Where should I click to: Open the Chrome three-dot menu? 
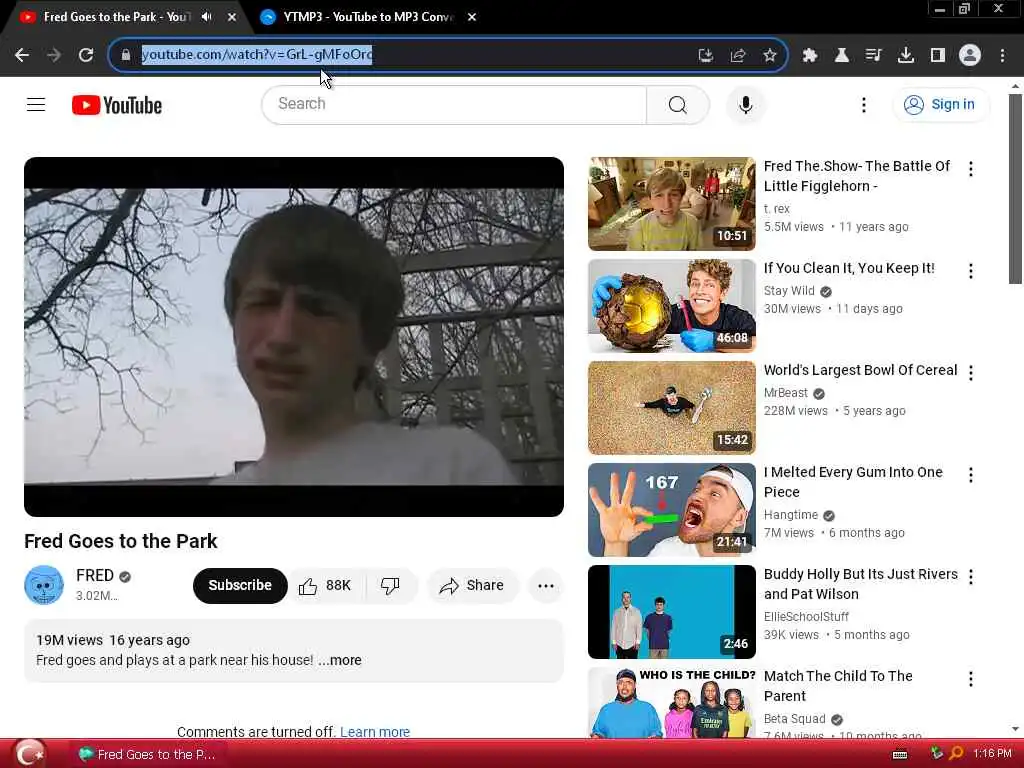click(1002, 56)
